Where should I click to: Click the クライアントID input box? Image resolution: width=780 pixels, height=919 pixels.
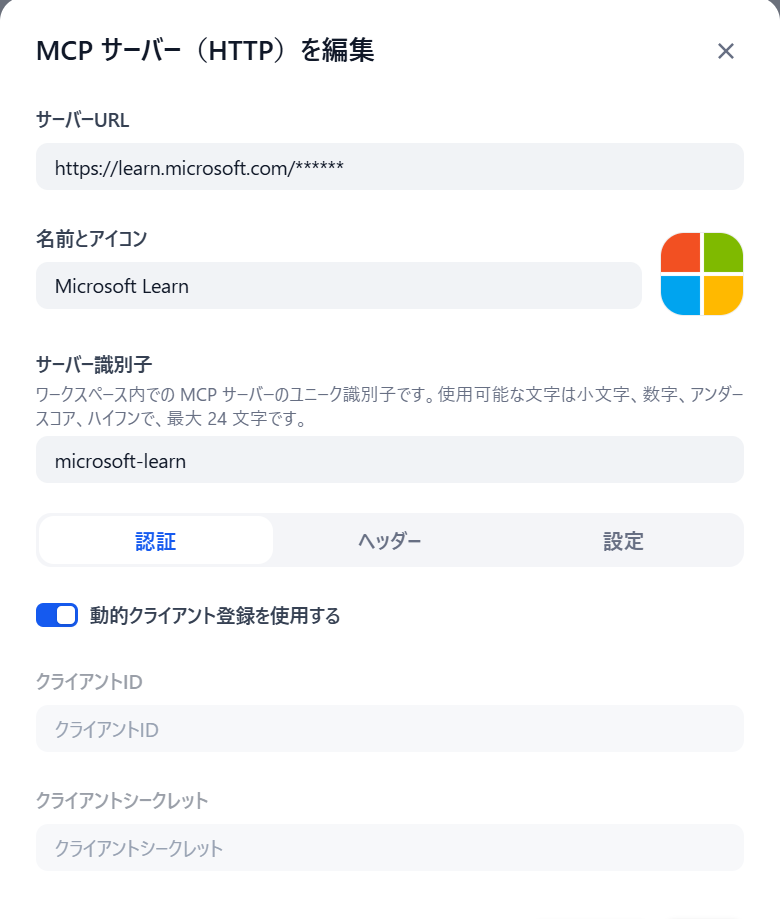[390, 729]
